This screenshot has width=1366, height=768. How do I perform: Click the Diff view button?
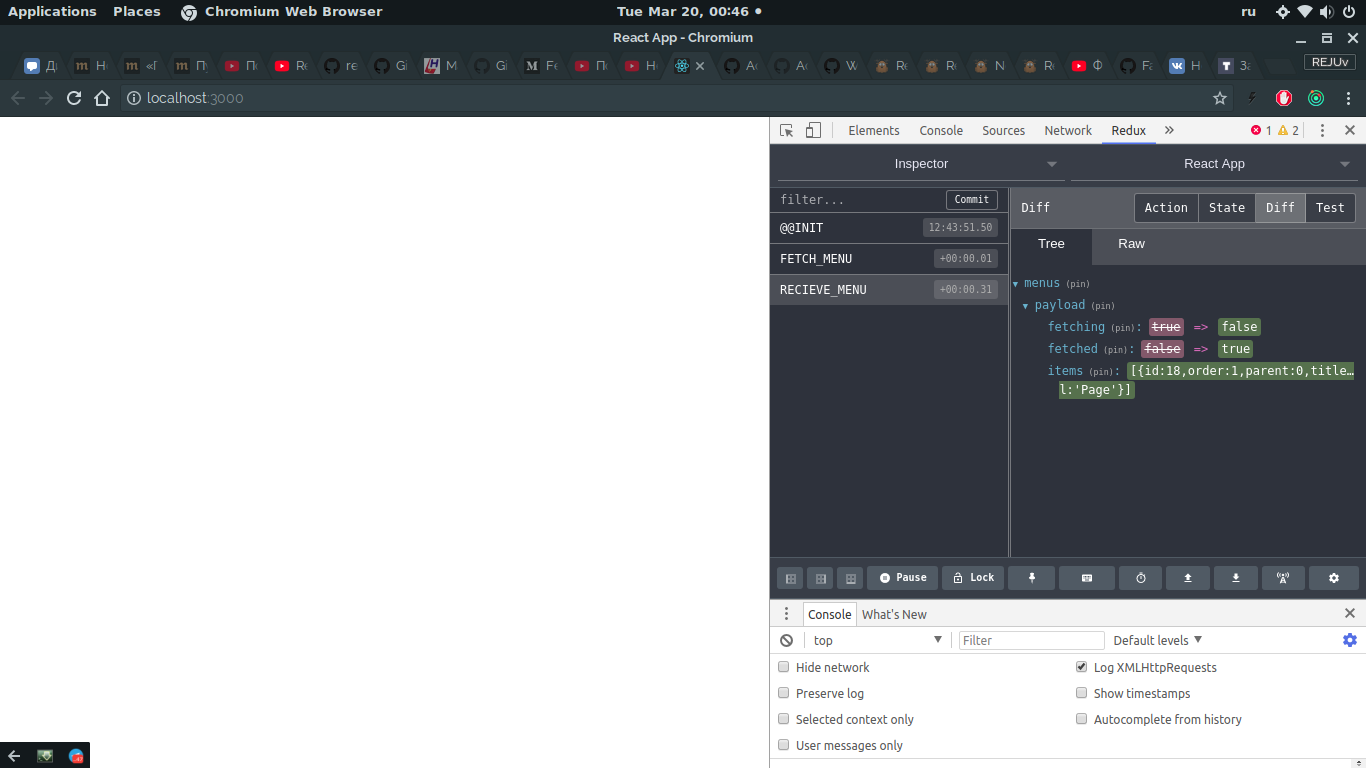click(1280, 207)
